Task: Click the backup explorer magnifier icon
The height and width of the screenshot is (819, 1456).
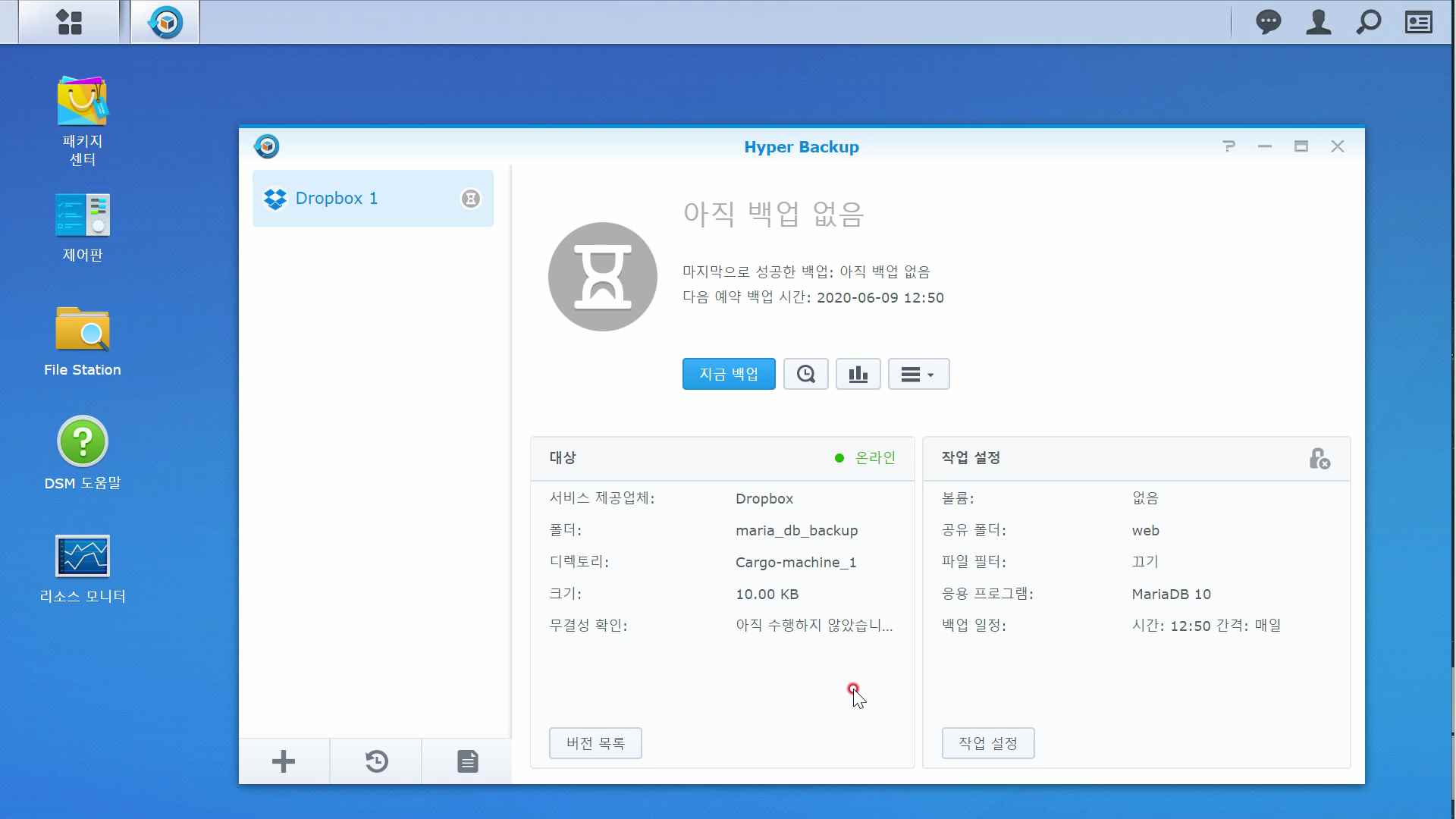Action: pos(805,374)
